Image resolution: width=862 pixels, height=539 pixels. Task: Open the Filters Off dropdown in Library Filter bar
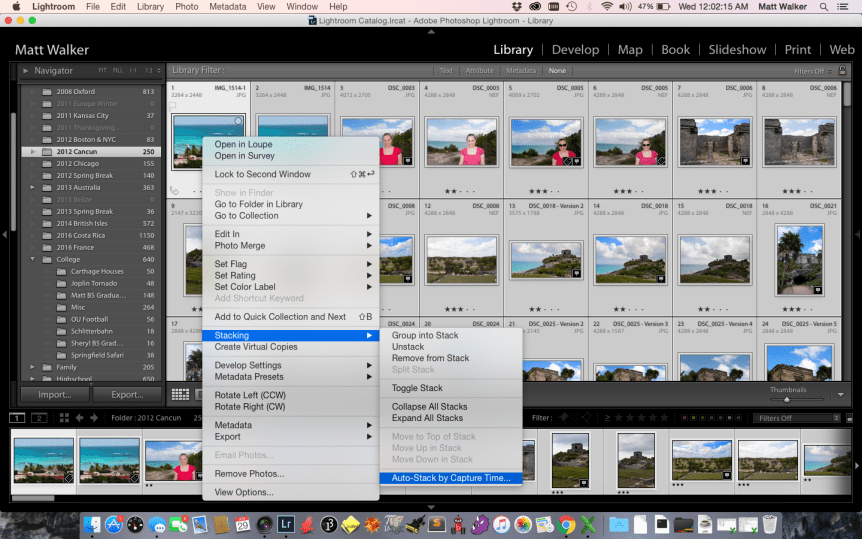click(813, 71)
